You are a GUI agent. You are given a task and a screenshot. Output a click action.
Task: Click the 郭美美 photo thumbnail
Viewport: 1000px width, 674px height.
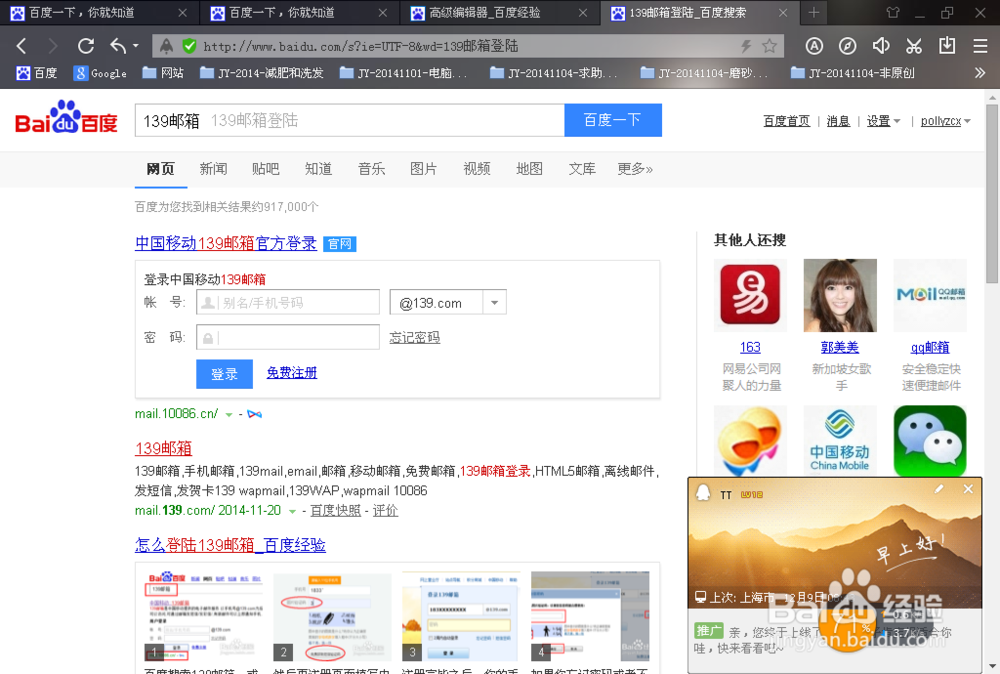tap(840, 295)
